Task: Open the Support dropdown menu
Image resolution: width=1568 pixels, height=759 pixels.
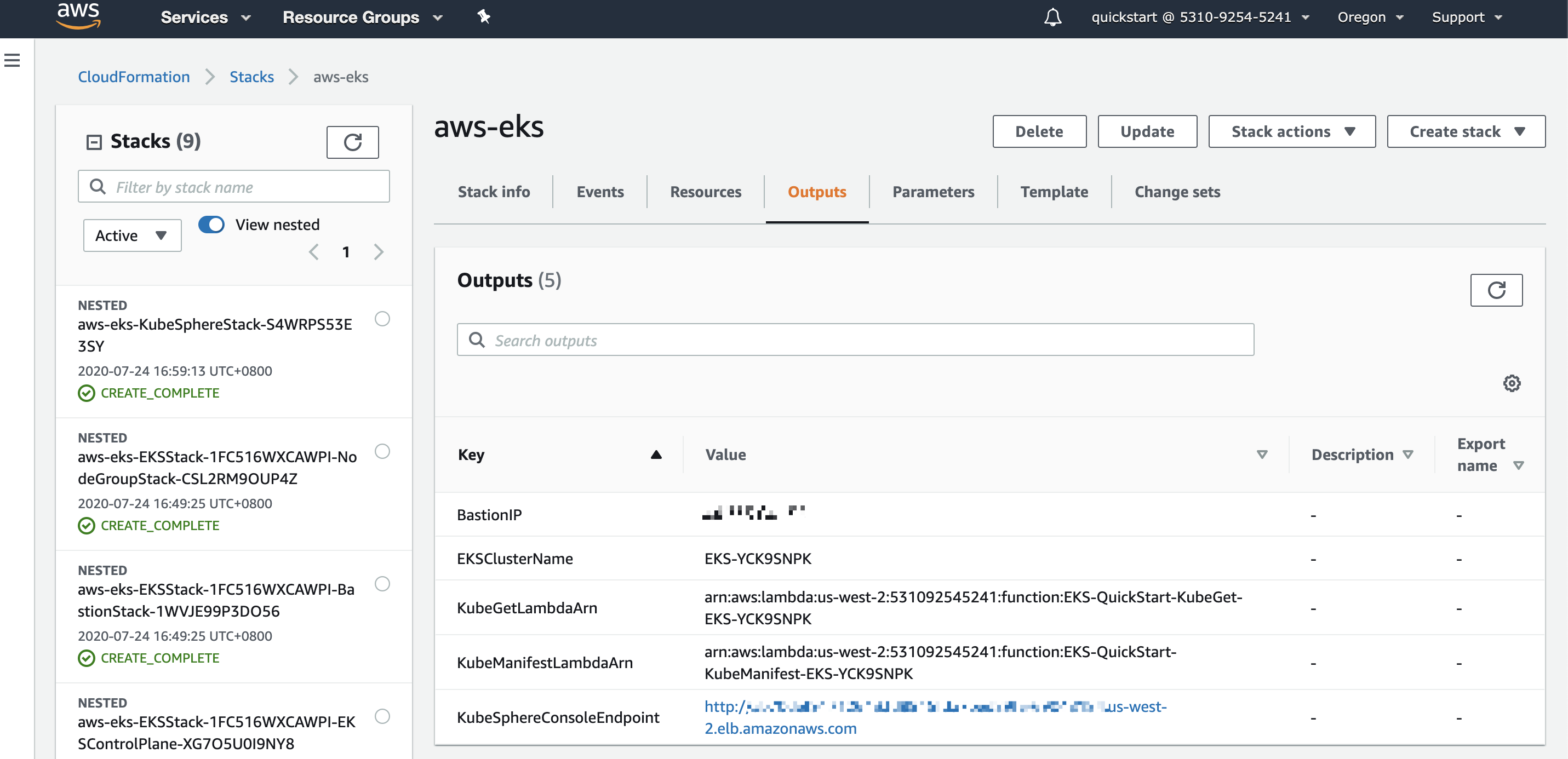Action: [1467, 17]
